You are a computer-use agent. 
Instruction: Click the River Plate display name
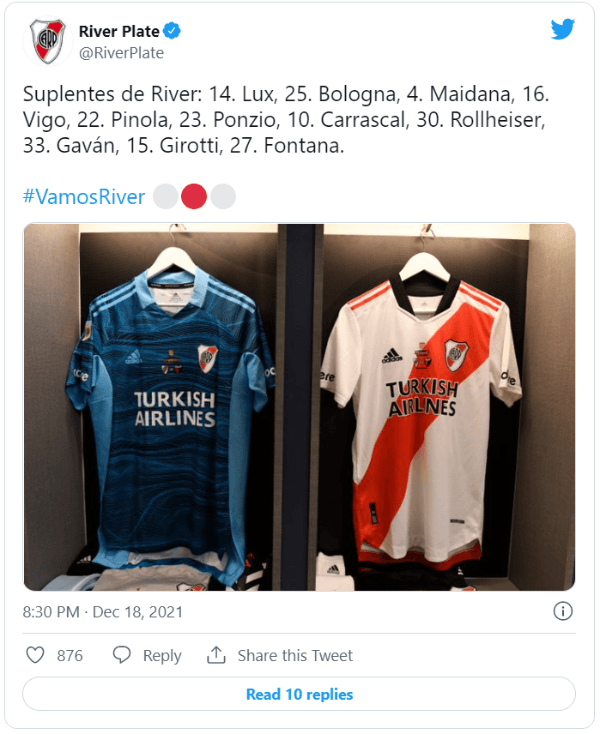click(x=119, y=31)
